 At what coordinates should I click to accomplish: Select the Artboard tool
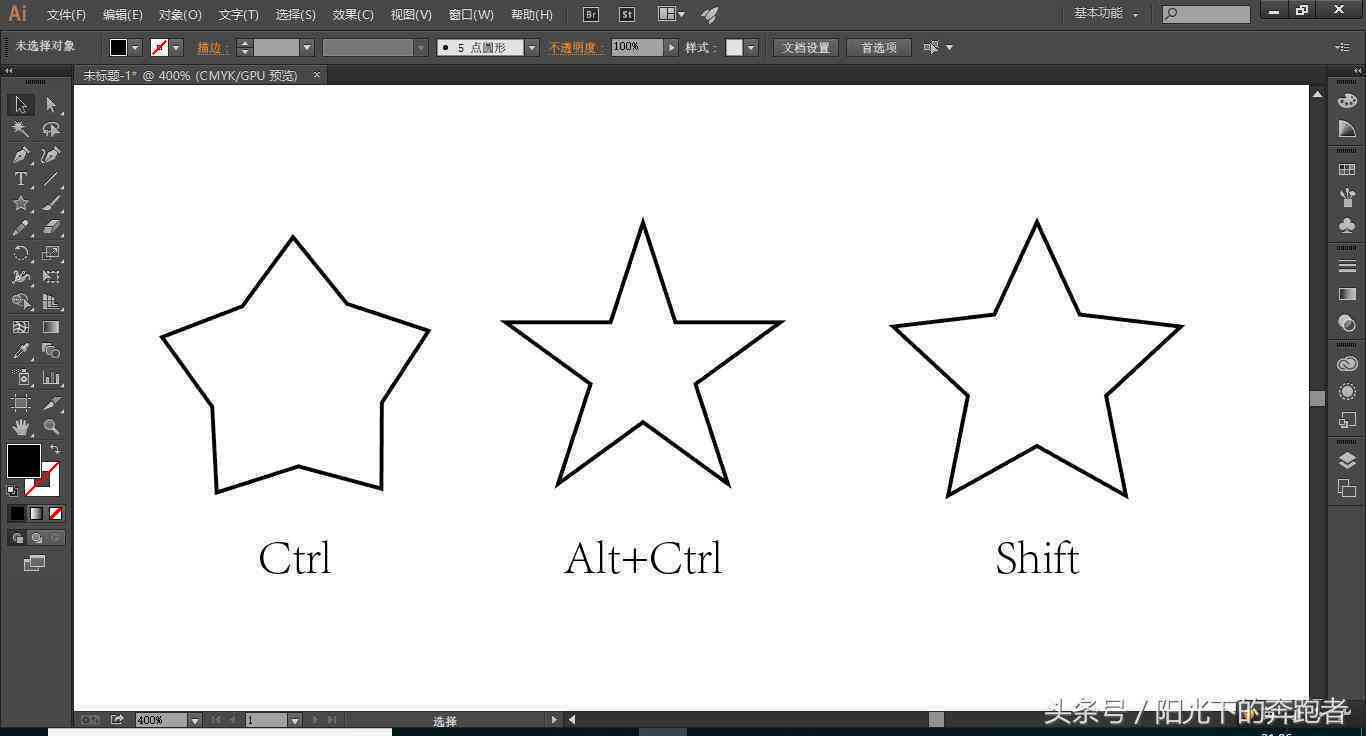click(x=20, y=403)
